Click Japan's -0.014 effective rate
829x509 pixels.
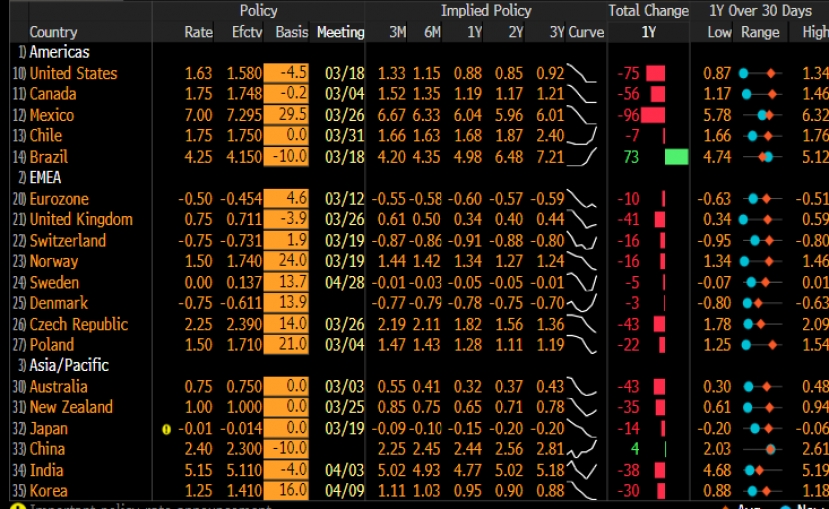click(241, 428)
